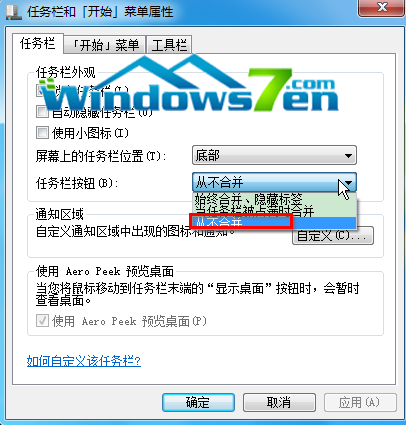Screen dimensions: 406x425
Task: Click the arrow of the 任务栏按钮 combo box
Action: coord(348,182)
